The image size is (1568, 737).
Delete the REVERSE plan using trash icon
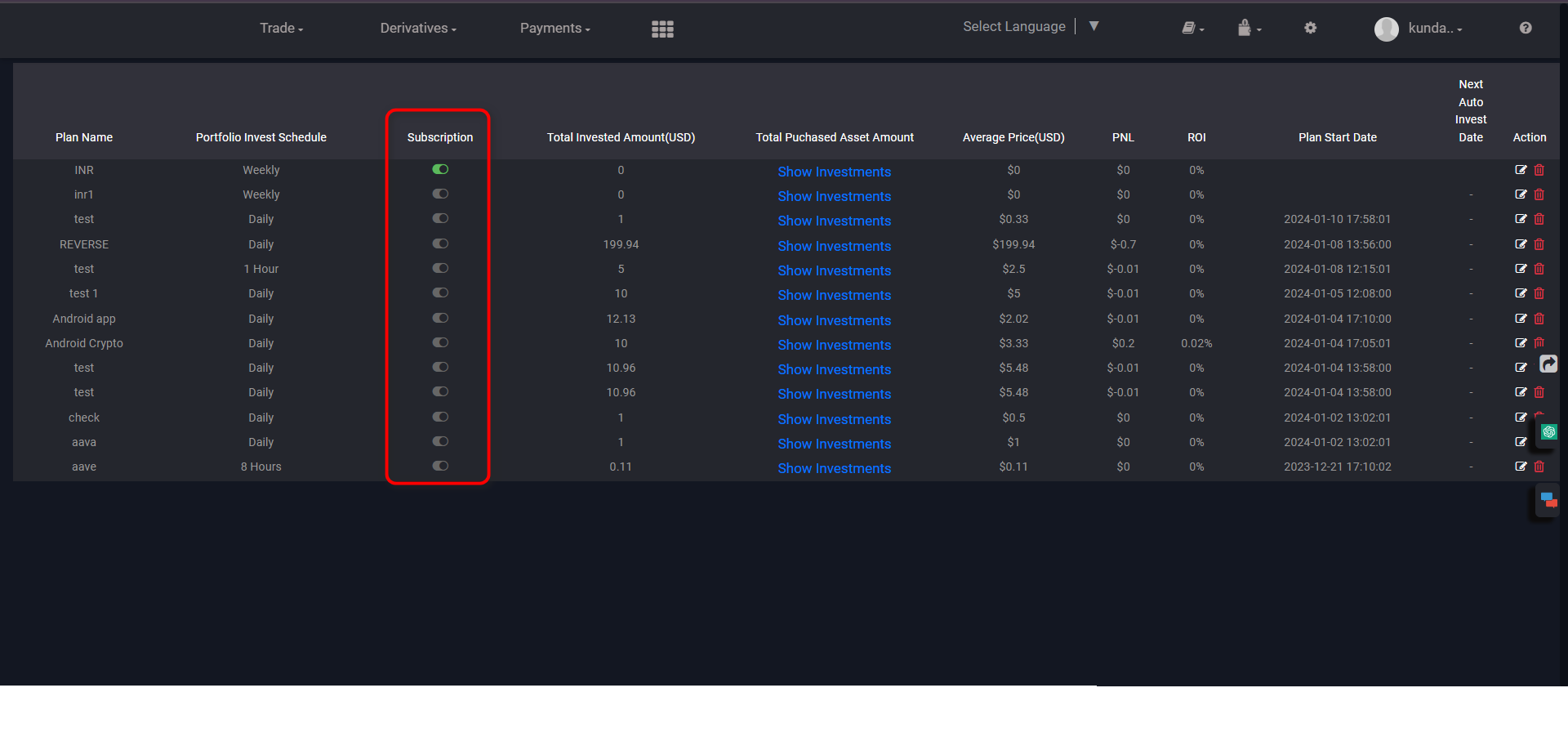click(x=1539, y=243)
